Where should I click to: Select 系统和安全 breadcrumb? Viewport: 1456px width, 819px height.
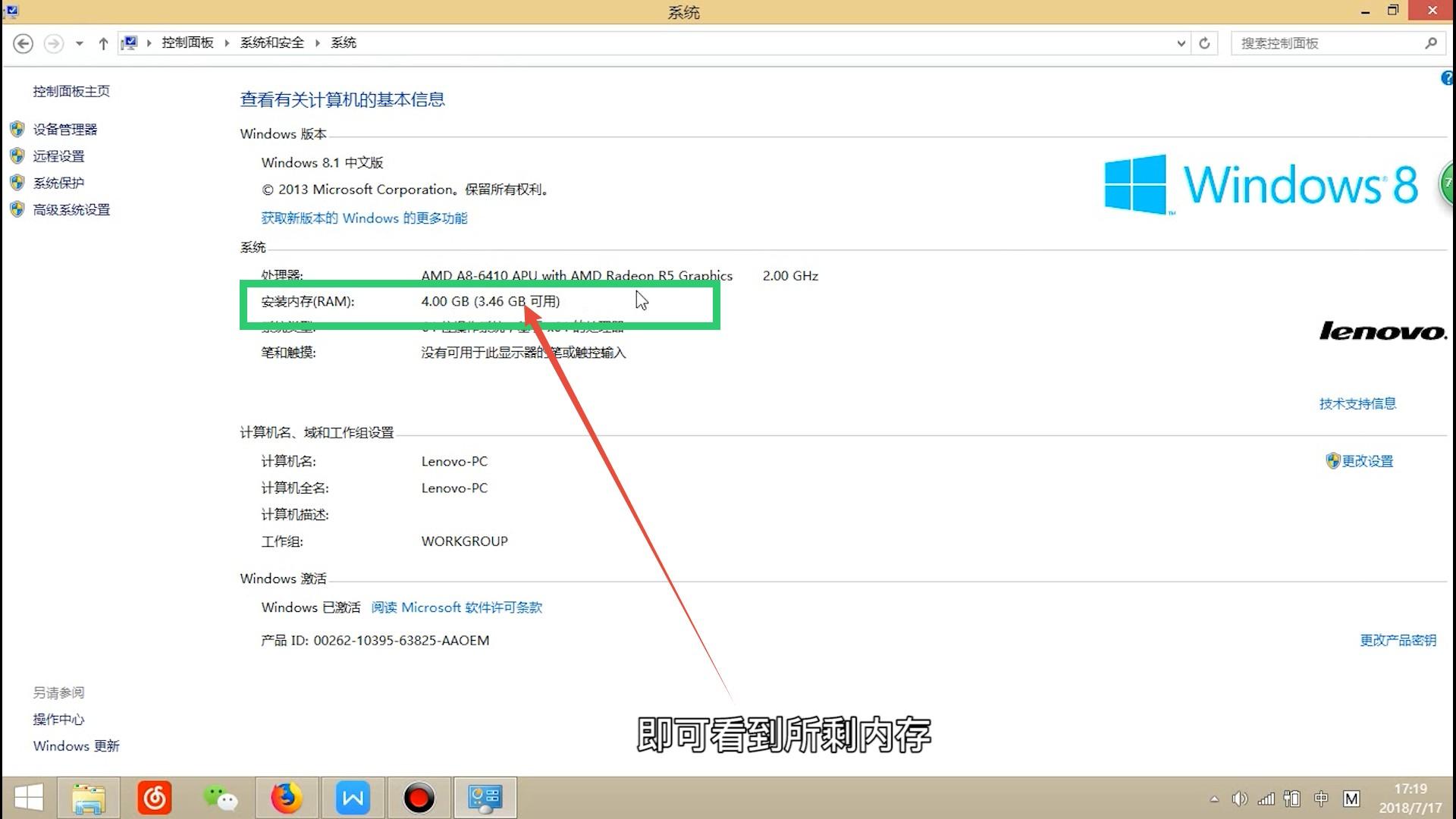271,42
